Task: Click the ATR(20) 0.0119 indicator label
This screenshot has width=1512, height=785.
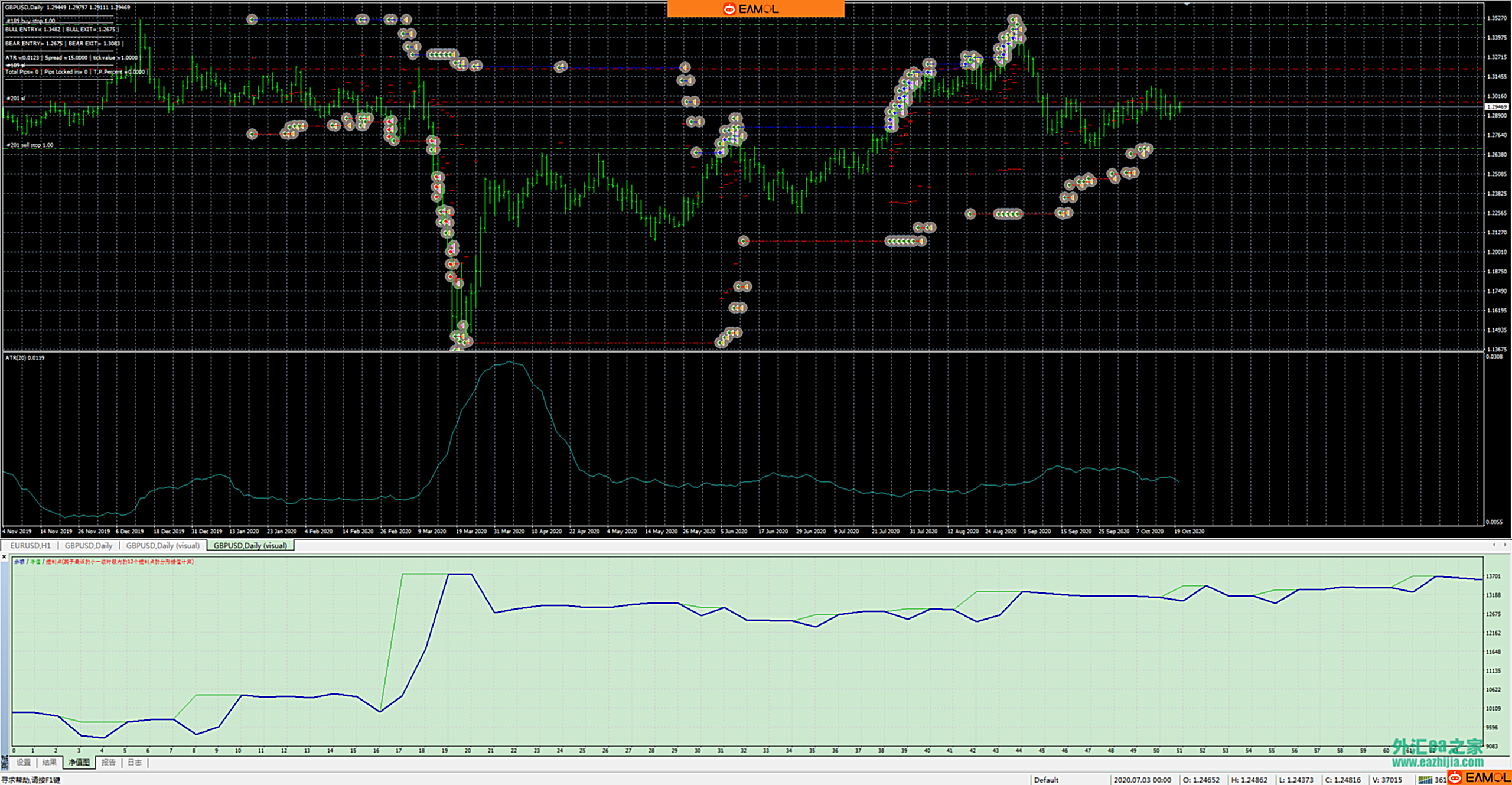Action: click(x=25, y=357)
